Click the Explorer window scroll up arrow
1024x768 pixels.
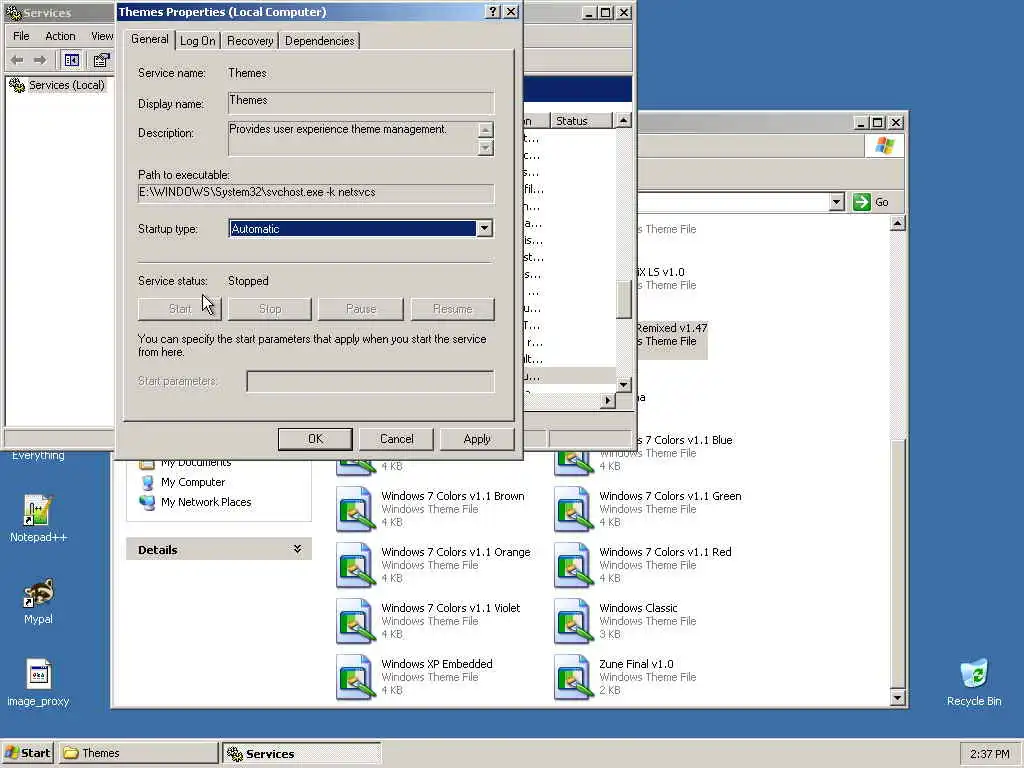click(x=898, y=223)
